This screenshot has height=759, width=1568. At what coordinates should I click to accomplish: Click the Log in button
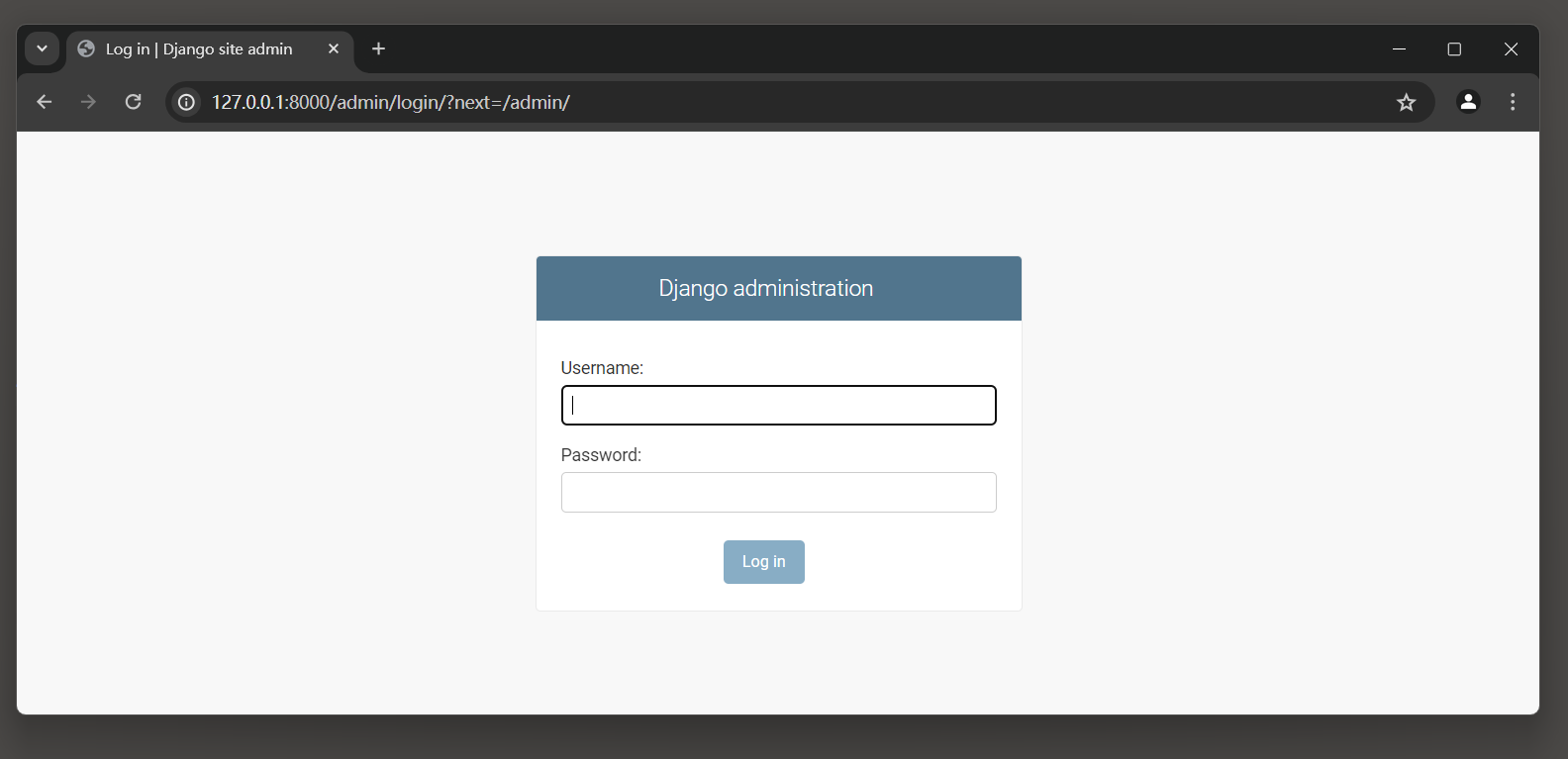click(764, 562)
